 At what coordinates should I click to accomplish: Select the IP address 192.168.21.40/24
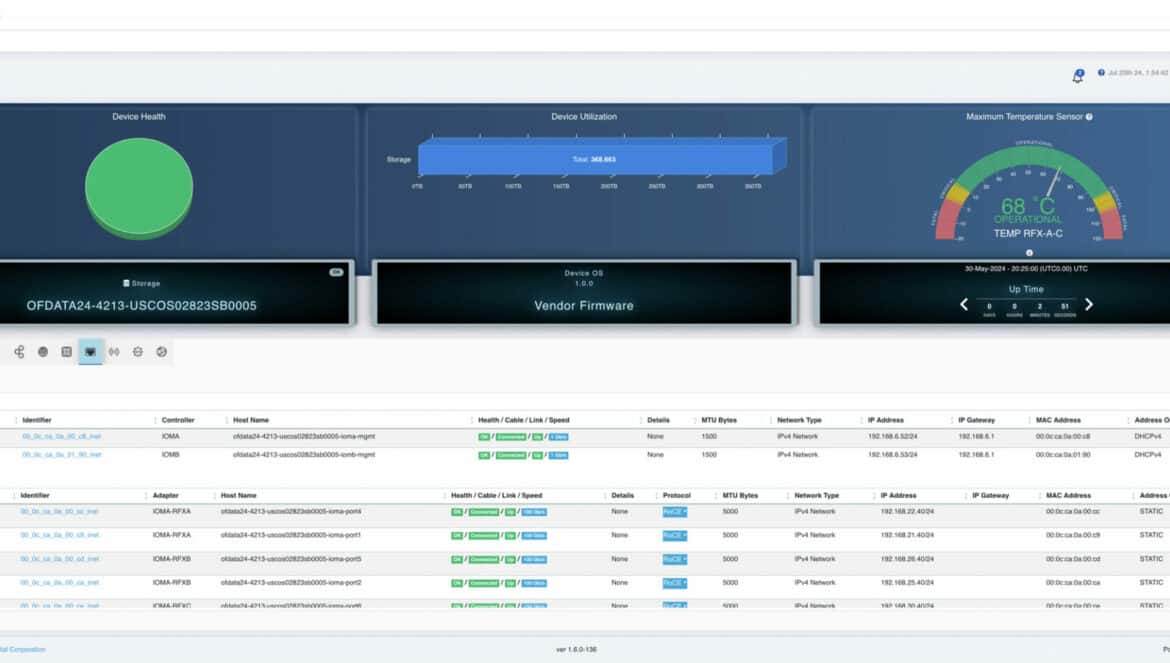907,535
